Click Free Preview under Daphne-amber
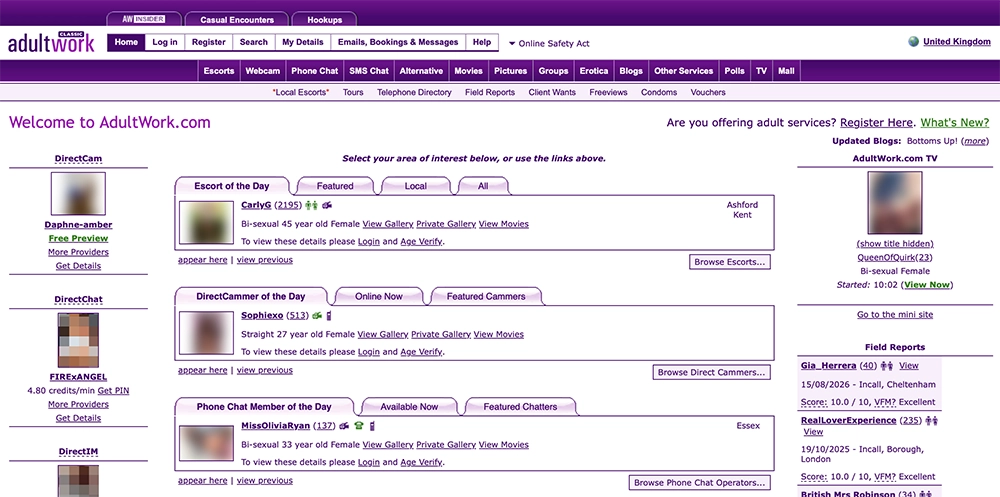 tap(78, 239)
